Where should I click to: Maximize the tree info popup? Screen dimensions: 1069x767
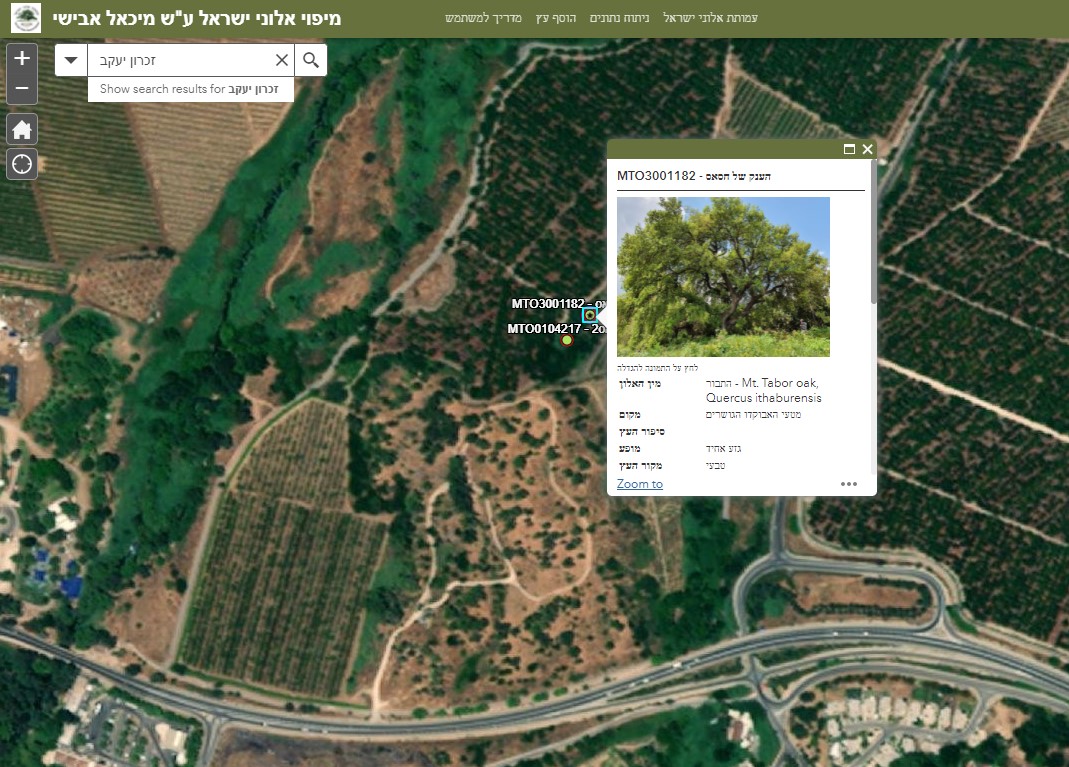tap(849, 149)
